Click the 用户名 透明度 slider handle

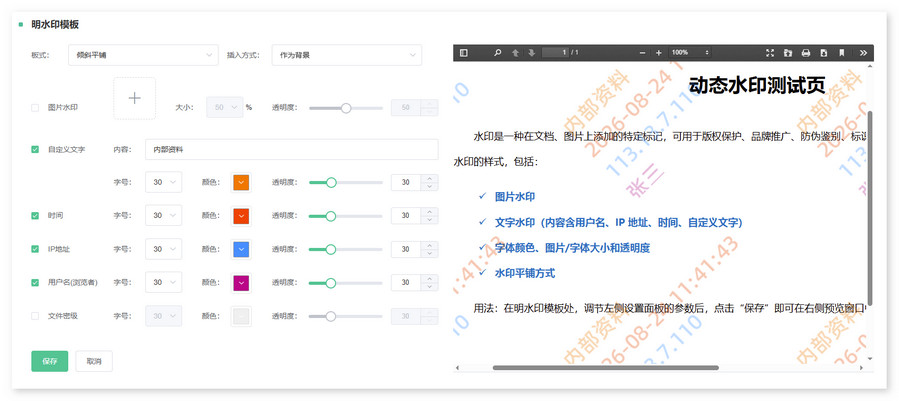[331, 283]
